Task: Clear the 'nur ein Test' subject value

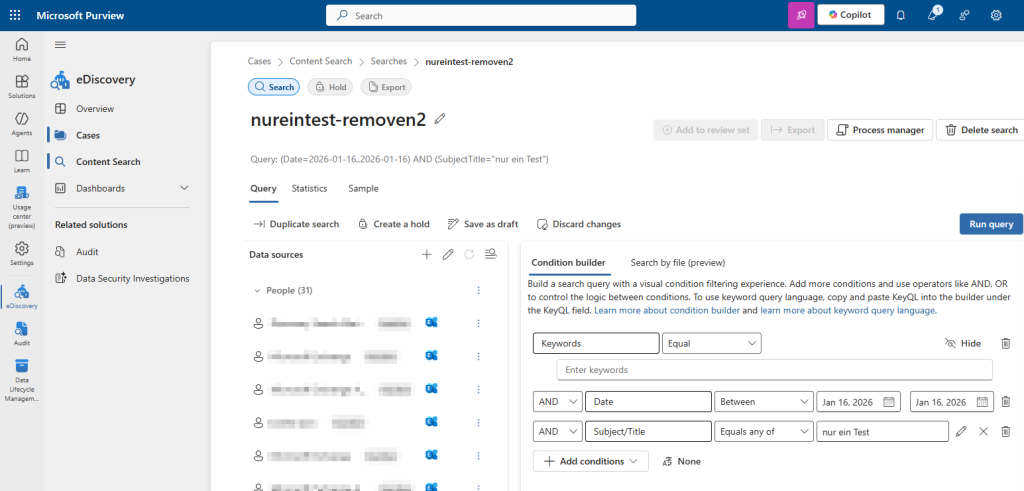Action: click(983, 431)
